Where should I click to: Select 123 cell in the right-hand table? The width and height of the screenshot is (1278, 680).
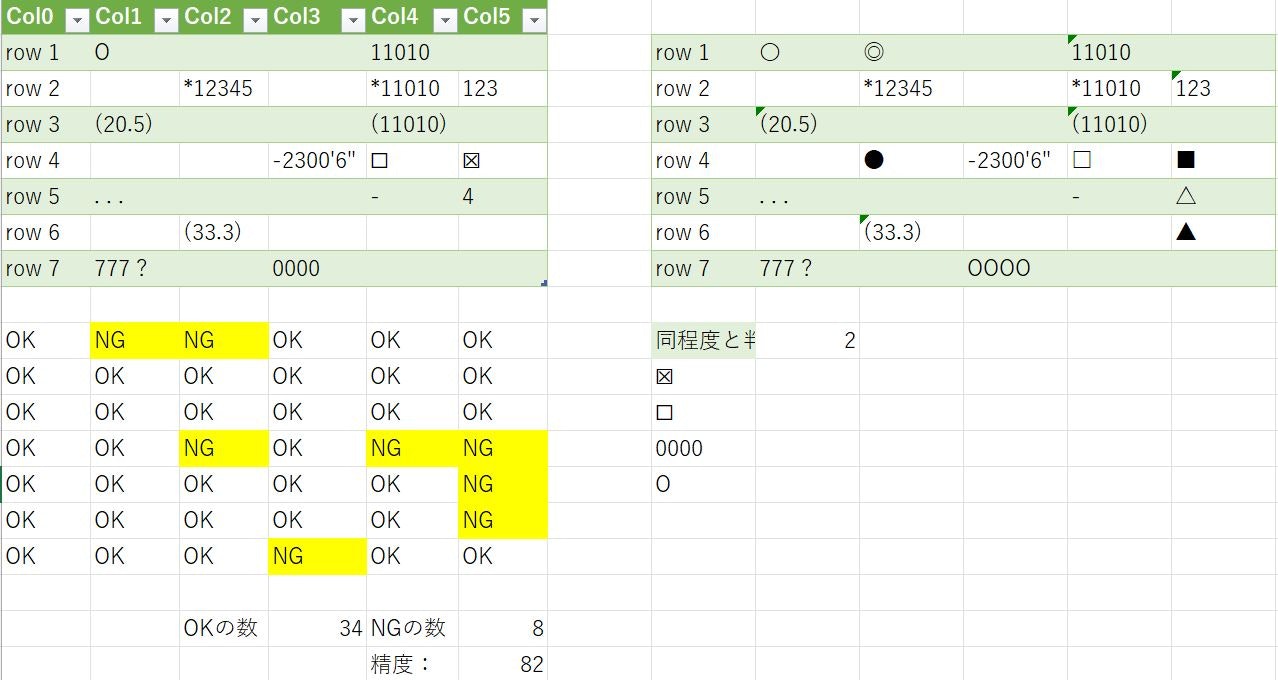point(1224,88)
